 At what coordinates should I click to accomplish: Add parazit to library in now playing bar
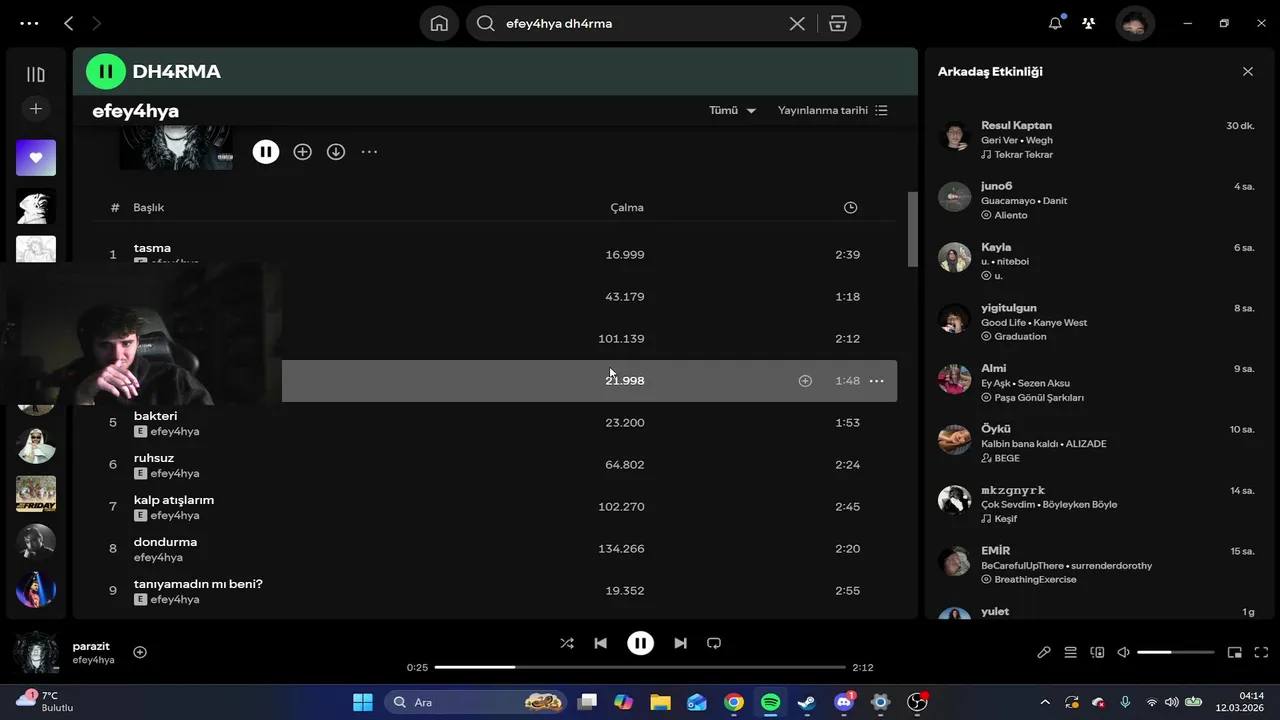140,652
